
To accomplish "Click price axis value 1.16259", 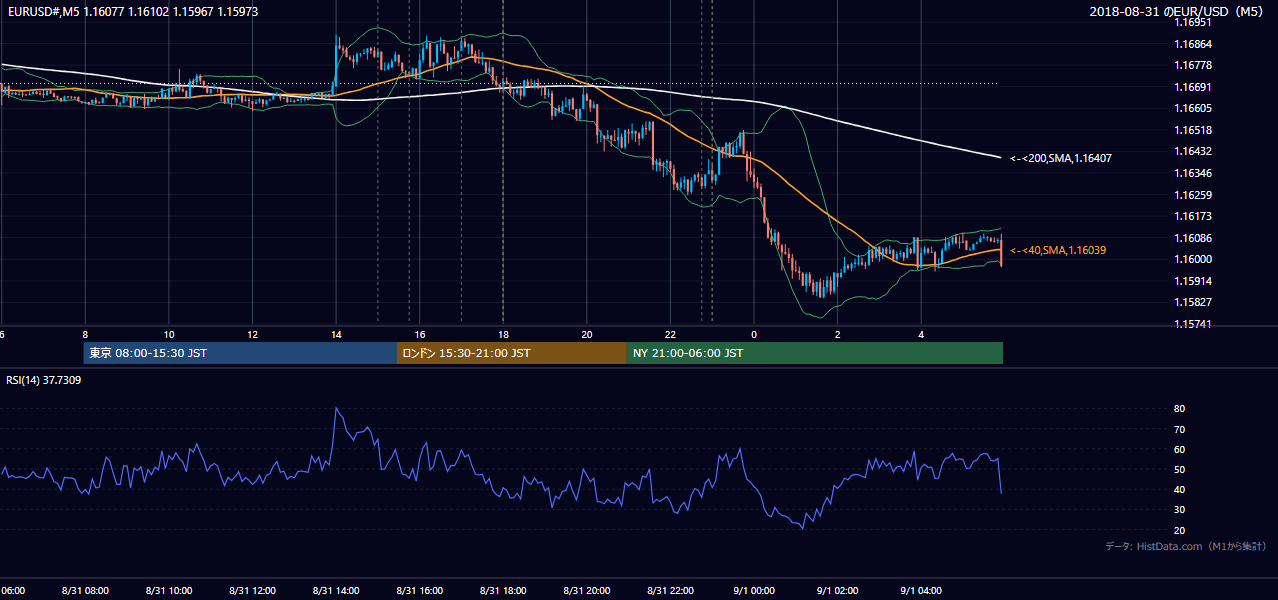I will point(1192,195).
